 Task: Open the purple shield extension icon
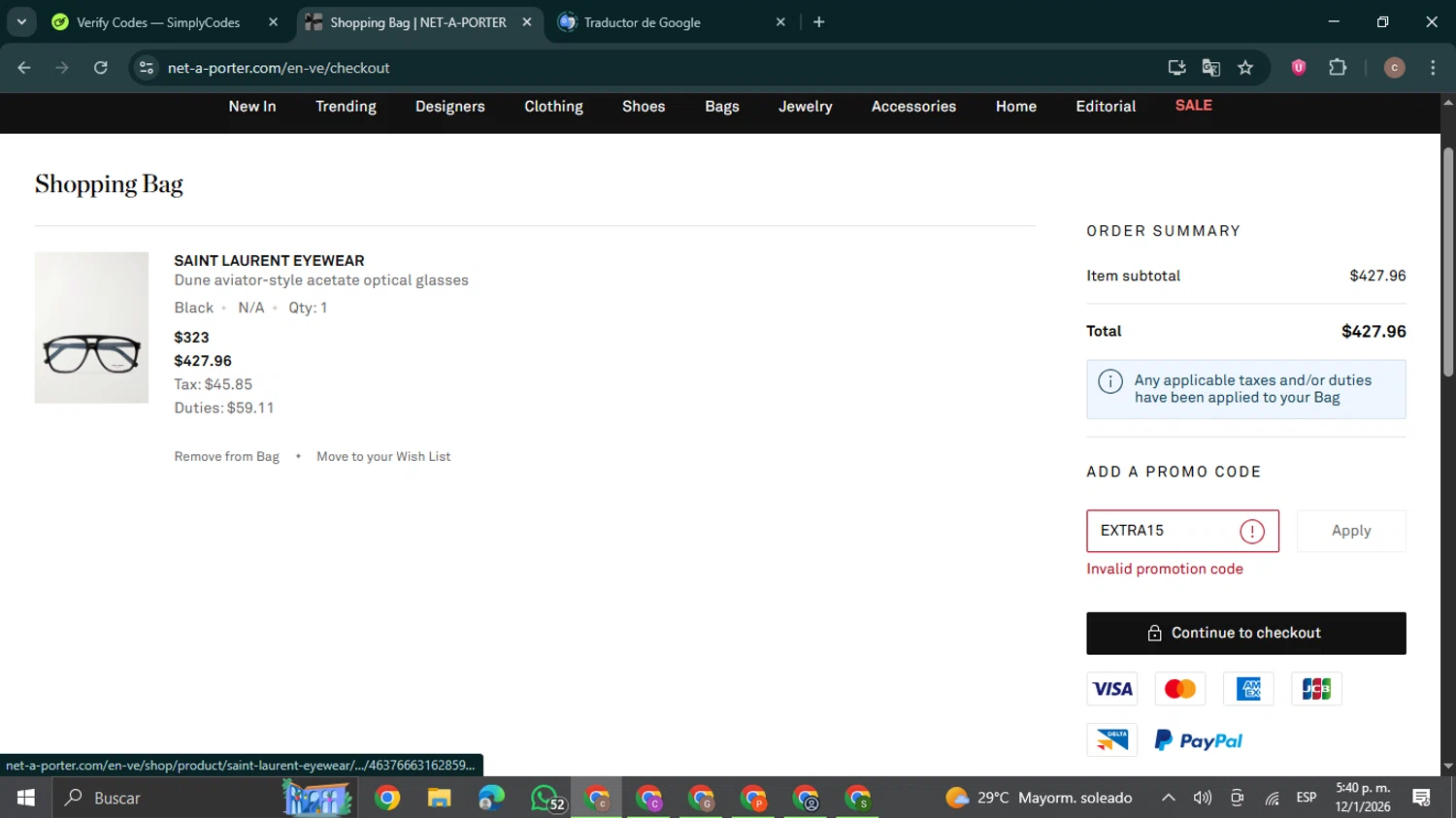1299,68
